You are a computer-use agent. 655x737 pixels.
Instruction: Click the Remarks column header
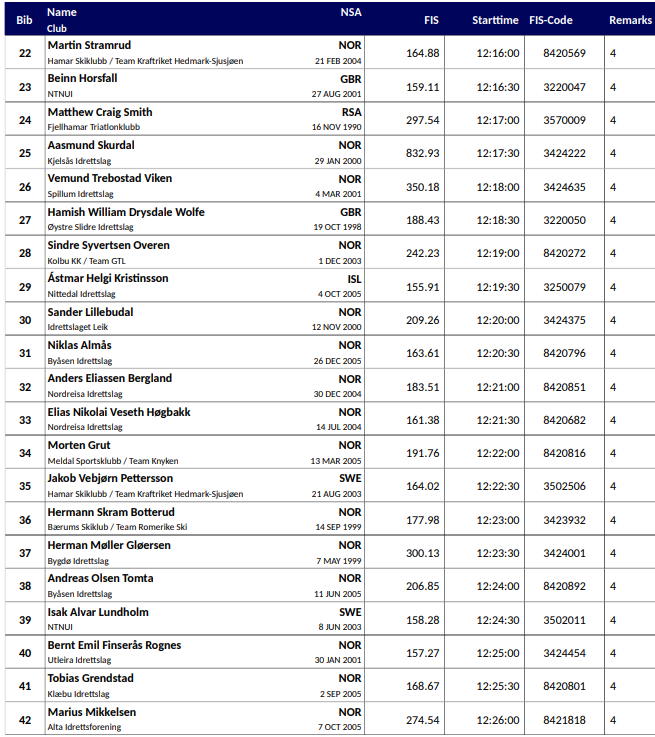click(x=630, y=20)
